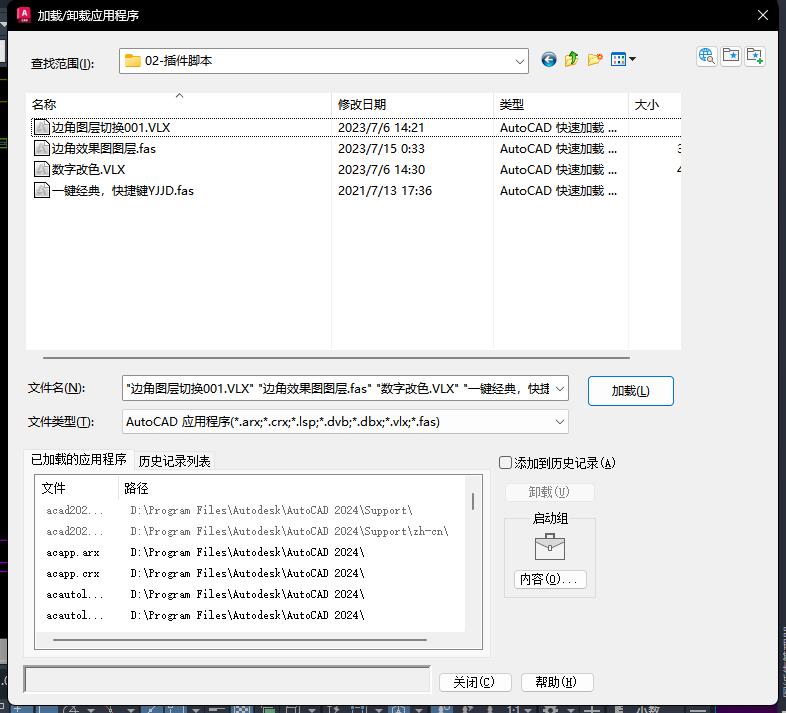
Task: Select file icon of 数字改色.VLX
Action: coord(42,169)
